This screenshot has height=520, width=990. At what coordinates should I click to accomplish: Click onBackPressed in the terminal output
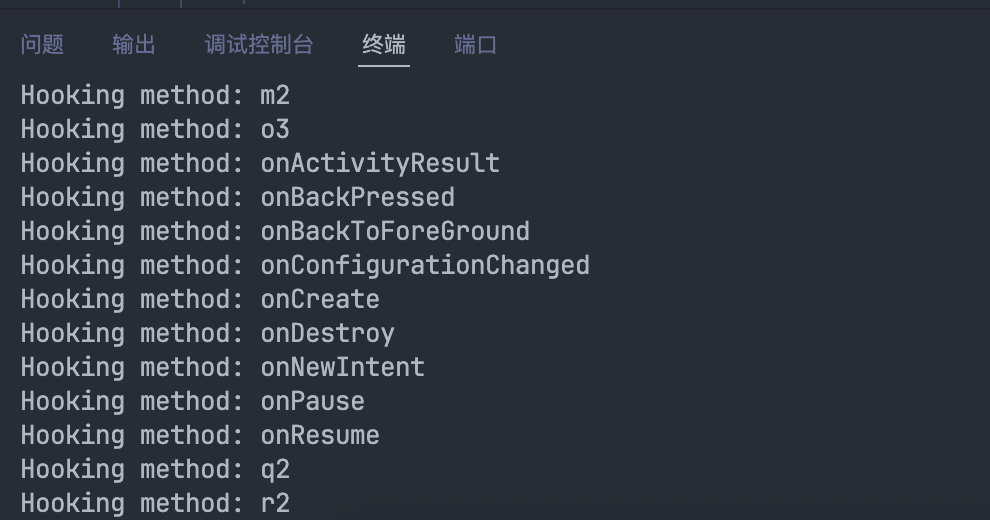tap(357, 197)
